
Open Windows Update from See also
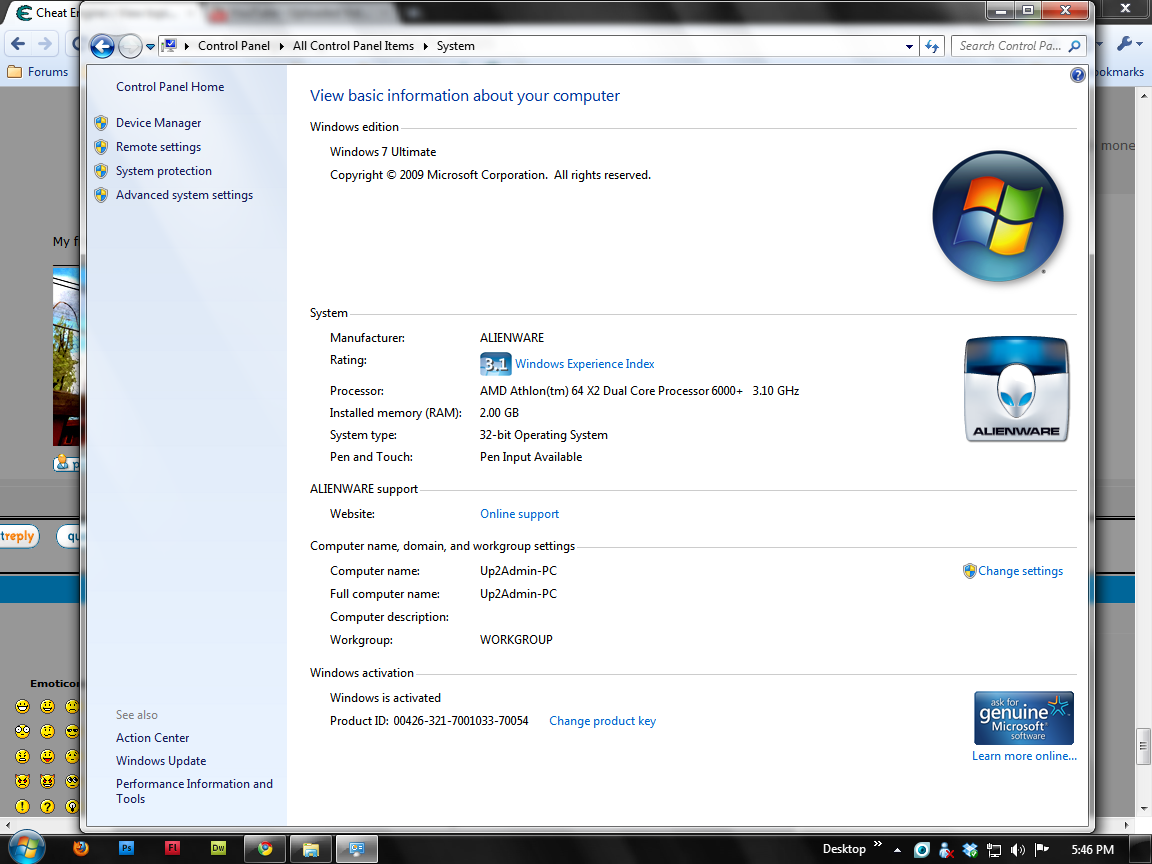click(160, 761)
